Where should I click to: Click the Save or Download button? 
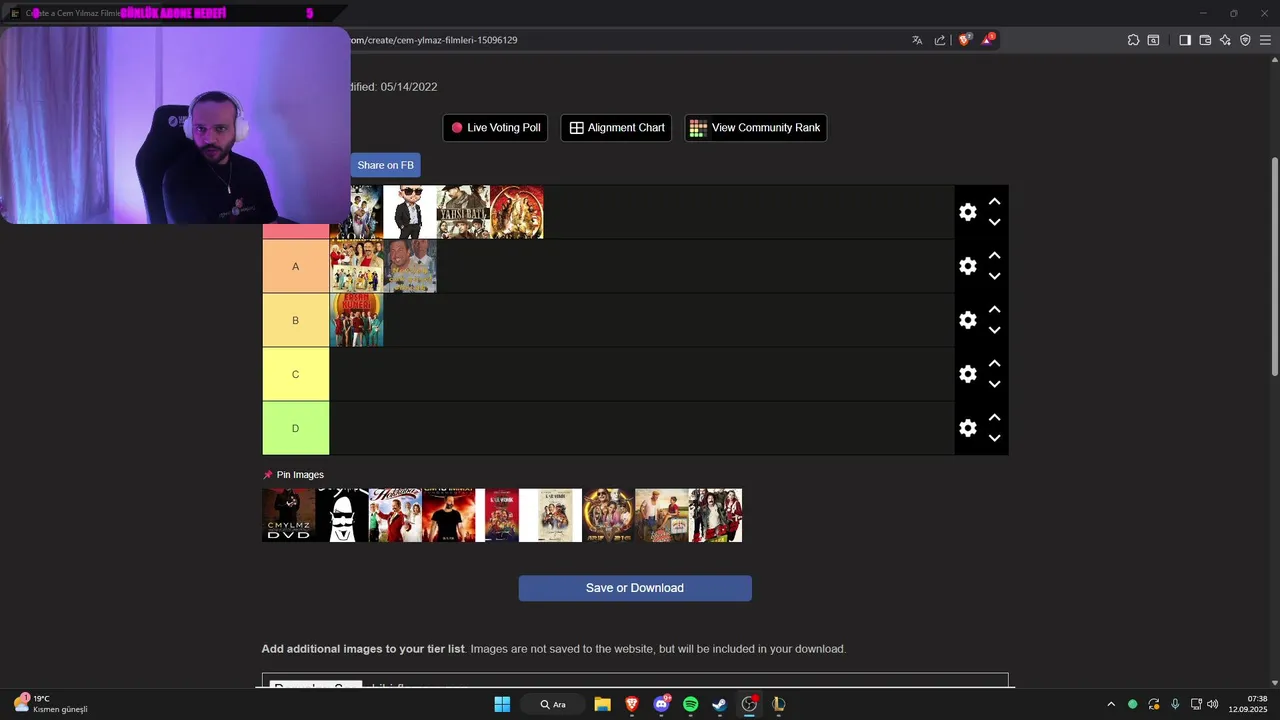click(635, 588)
